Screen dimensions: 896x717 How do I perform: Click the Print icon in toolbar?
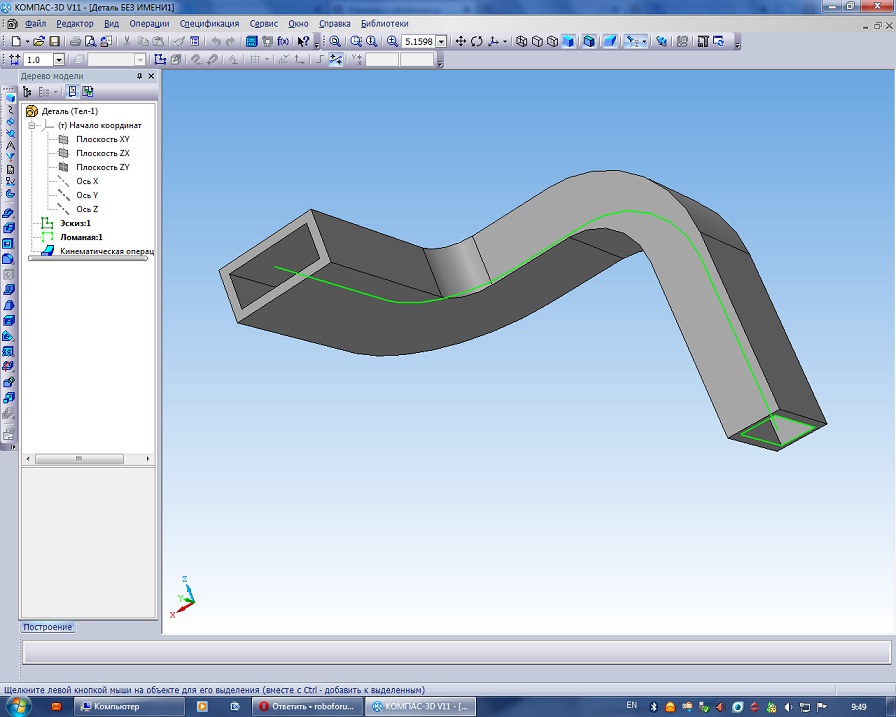tap(75, 41)
